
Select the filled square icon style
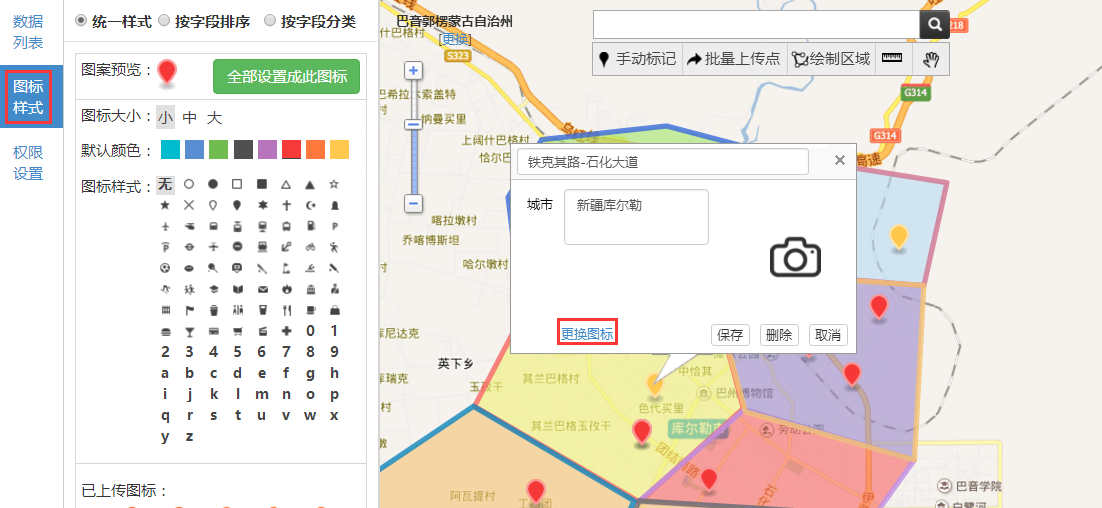click(261, 184)
